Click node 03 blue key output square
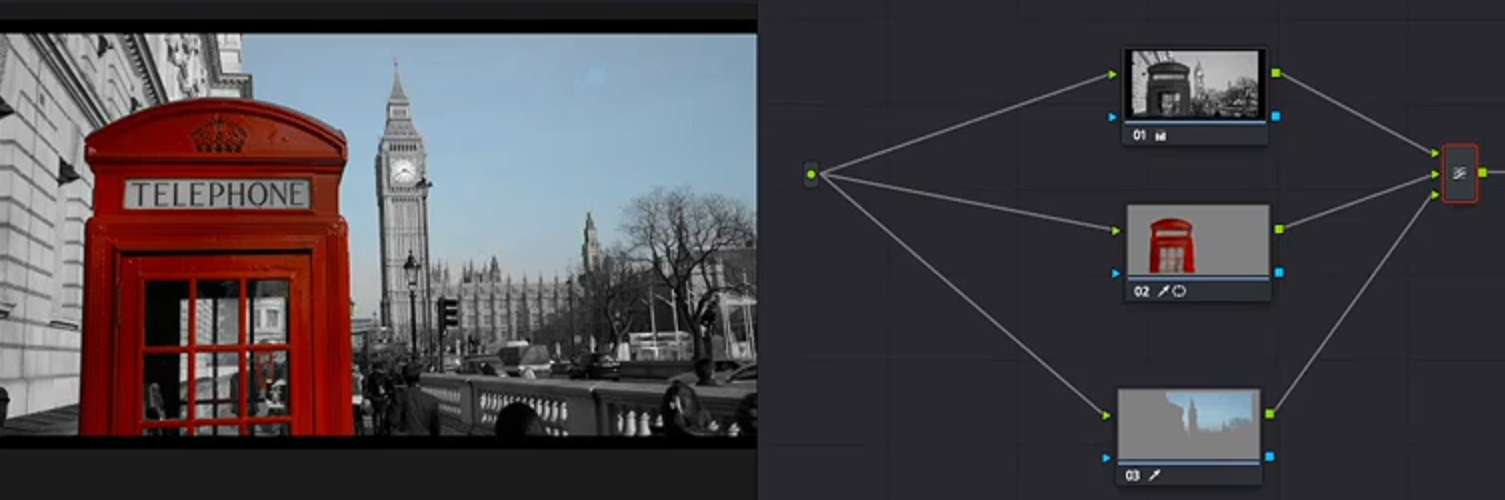The height and width of the screenshot is (500, 1505). pyautogui.click(x=1270, y=457)
